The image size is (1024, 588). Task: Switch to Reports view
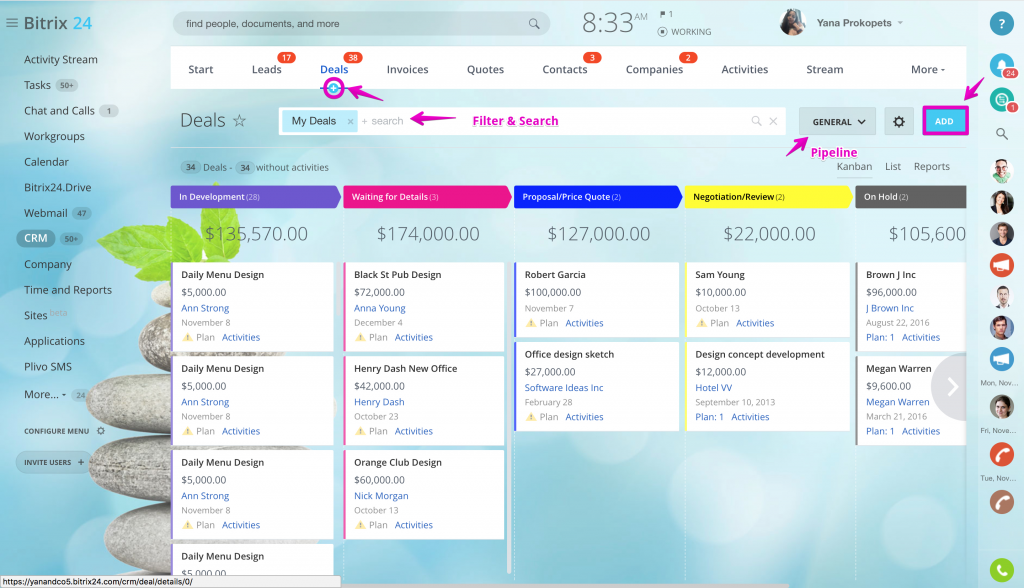[931, 167]
